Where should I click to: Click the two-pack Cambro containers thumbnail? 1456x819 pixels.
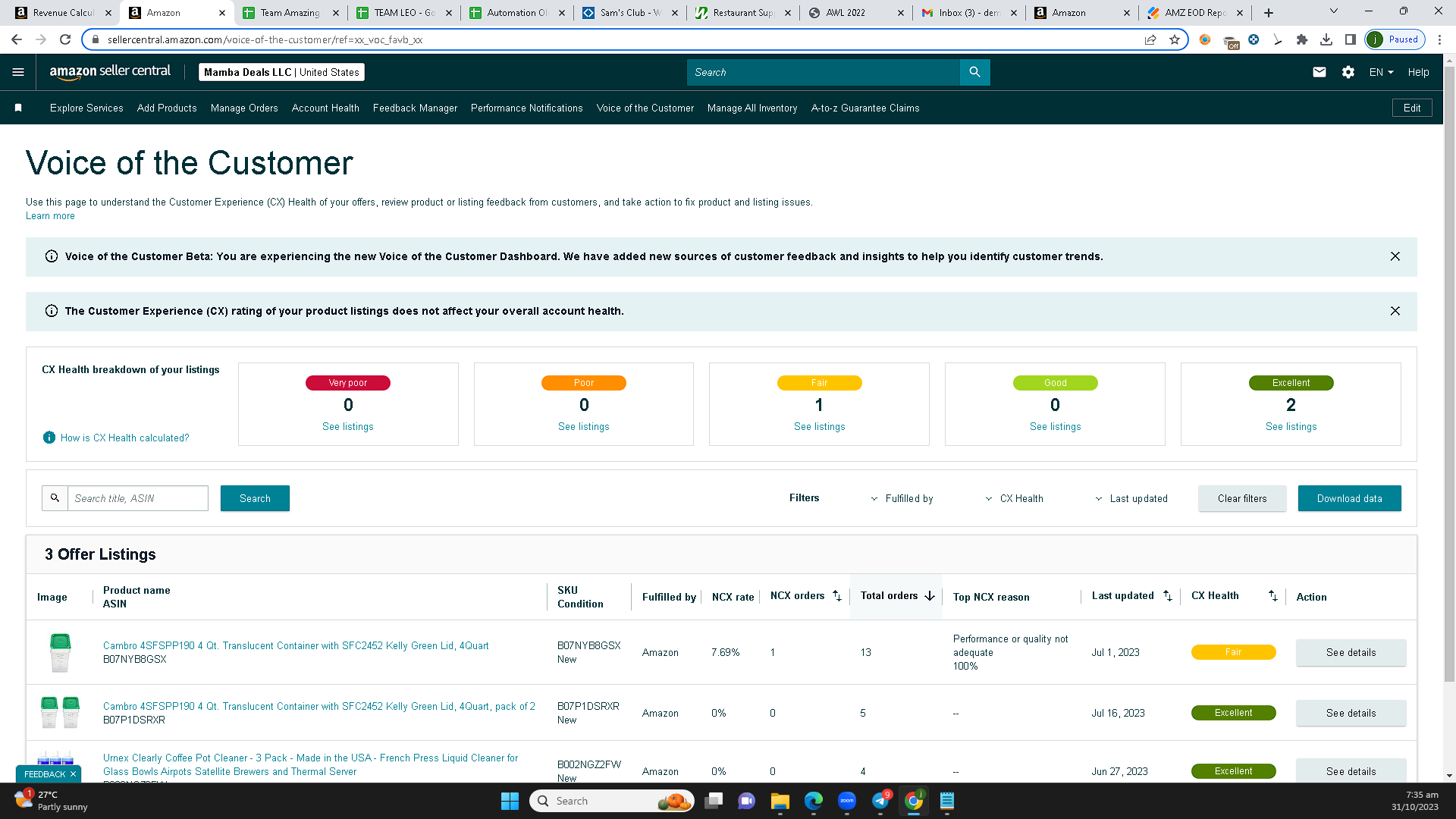coord(60,713)
